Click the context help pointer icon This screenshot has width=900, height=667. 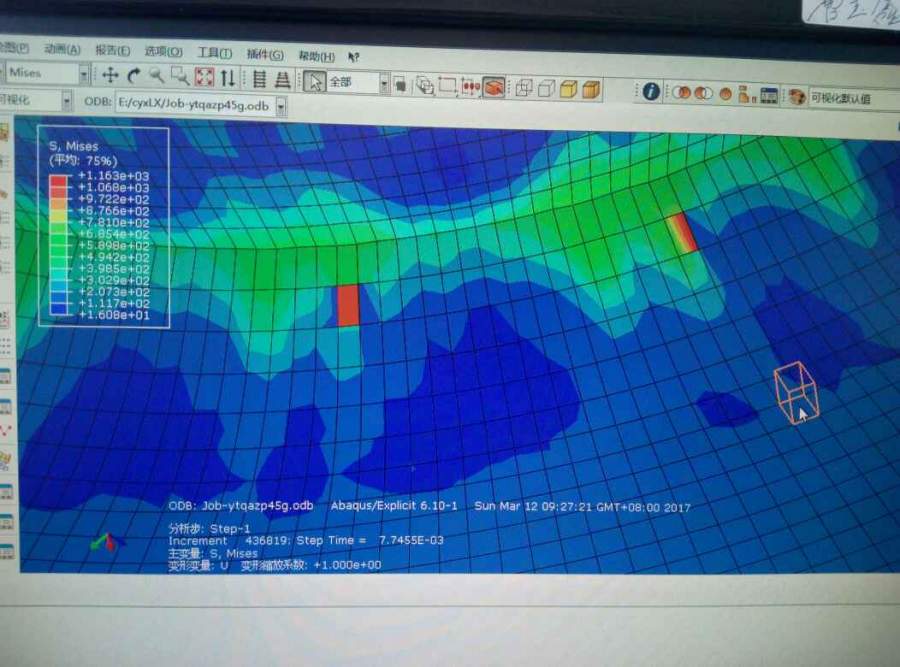click(353, 57)
